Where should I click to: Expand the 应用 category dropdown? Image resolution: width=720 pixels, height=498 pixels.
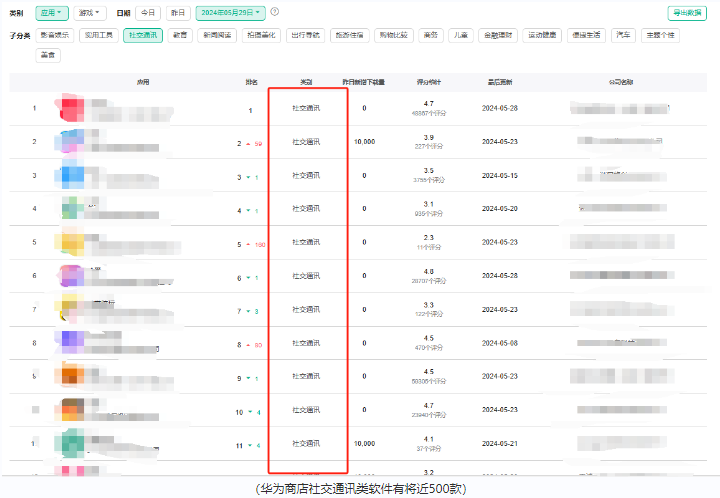pyautogui.click(x=52, y=13)
